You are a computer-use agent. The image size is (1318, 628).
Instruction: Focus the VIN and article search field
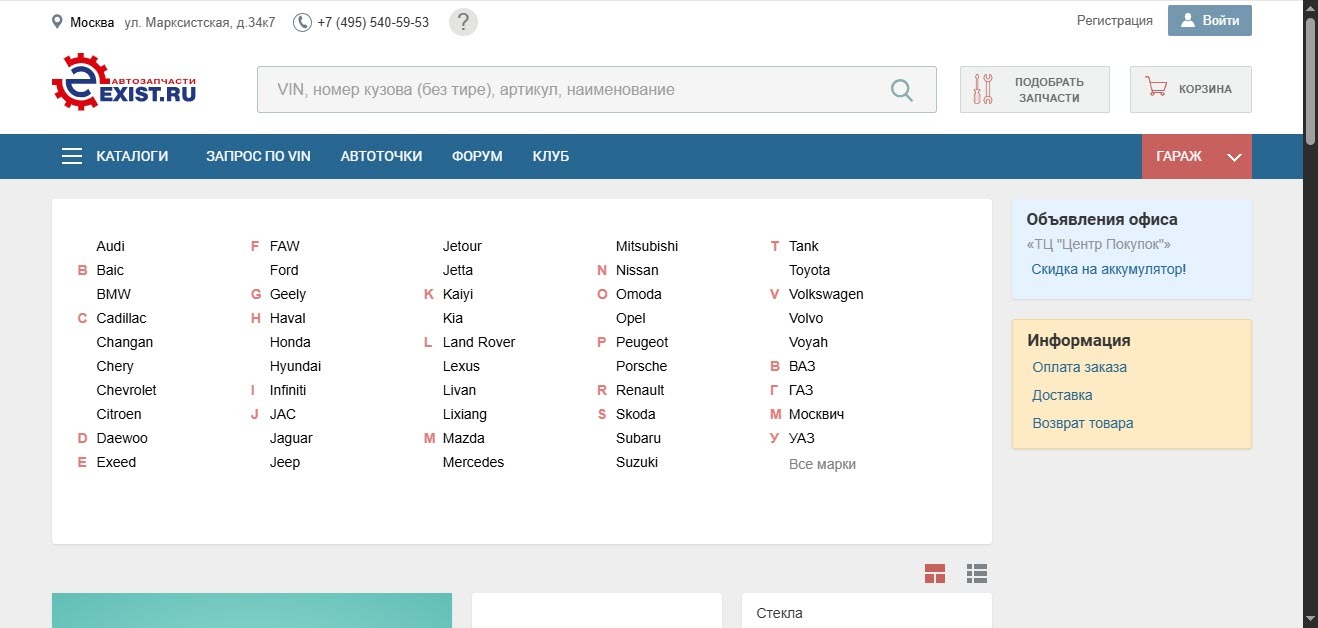pos(570,90)
